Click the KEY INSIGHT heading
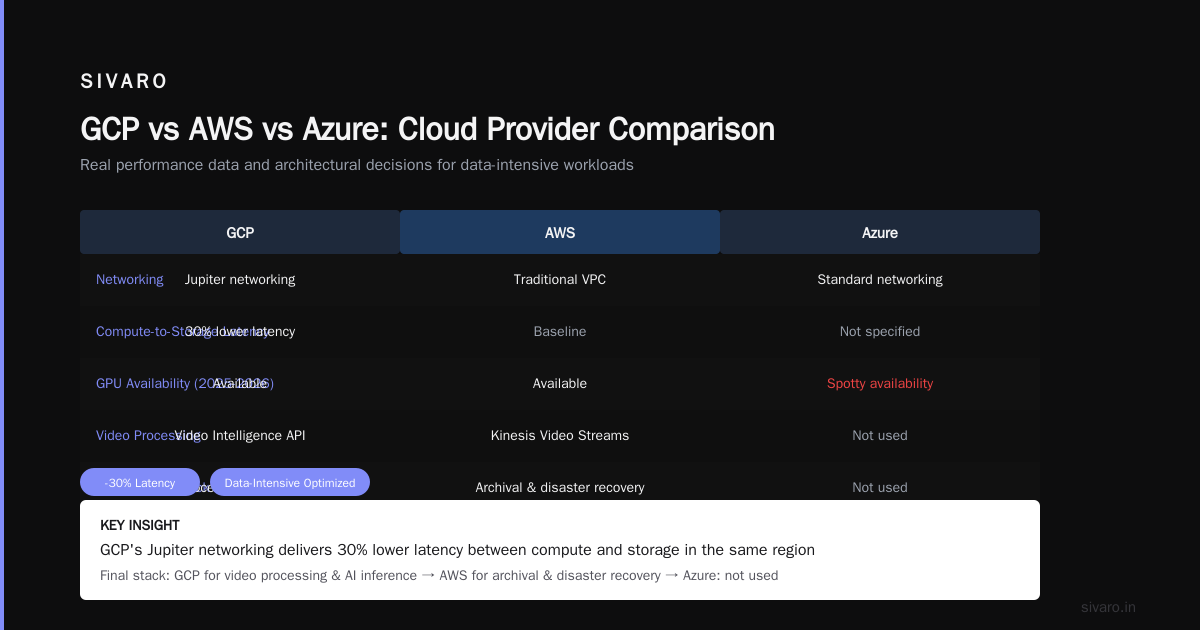Viewport: 1200px width, 630px height. coord(140,525)
